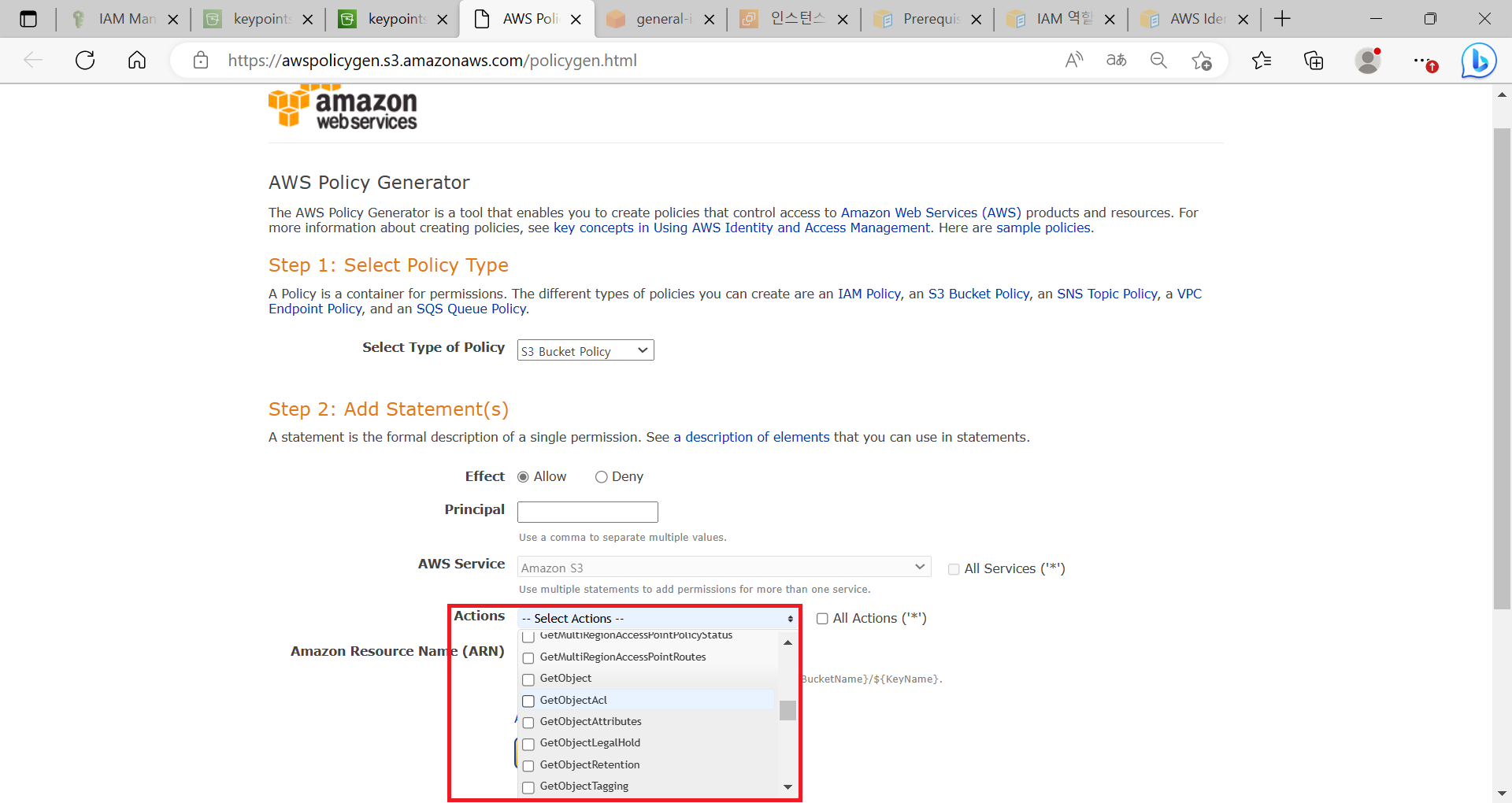Viewport: 1512px width, 803px height.
Task: Click the address bar URL
Action: [432, 61]
